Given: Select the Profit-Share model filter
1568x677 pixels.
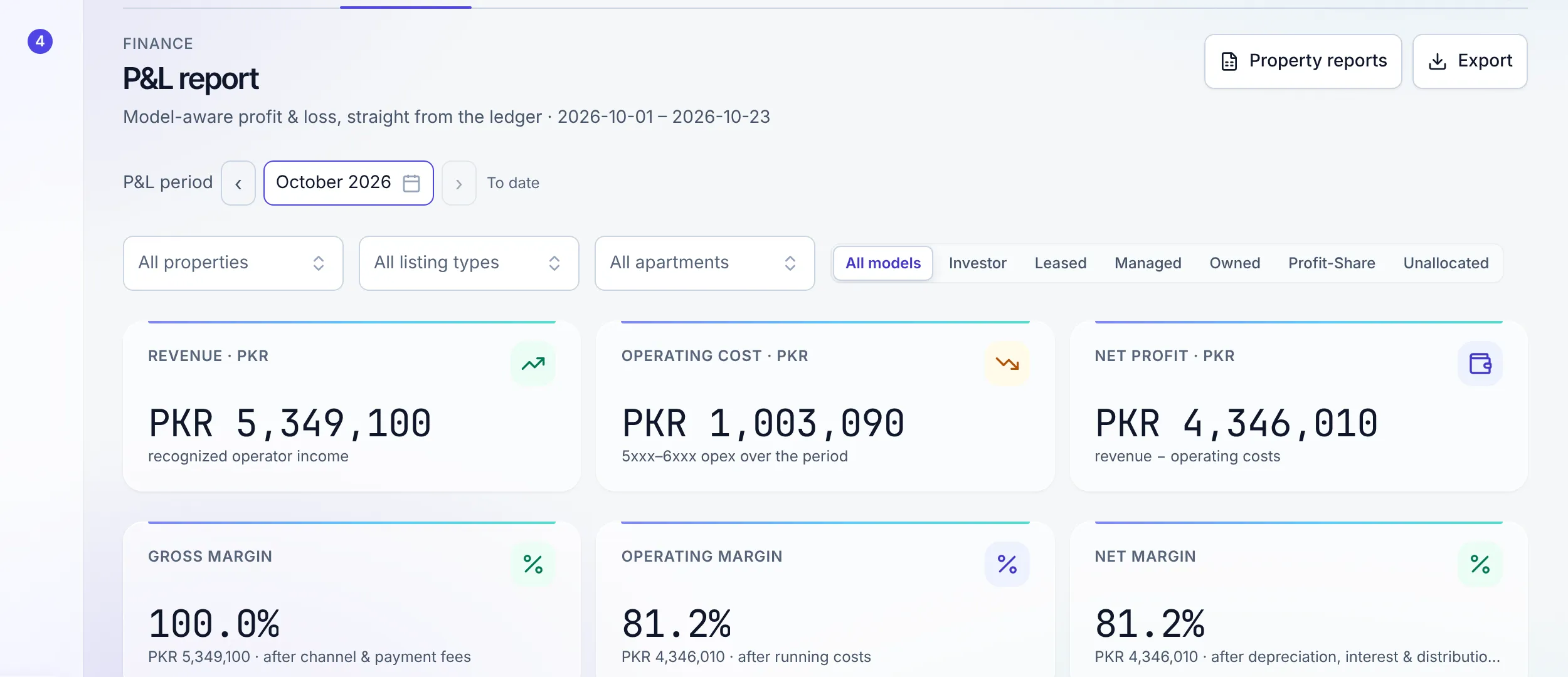Looking at the screenshot, I should click(x=1332, y=263).
